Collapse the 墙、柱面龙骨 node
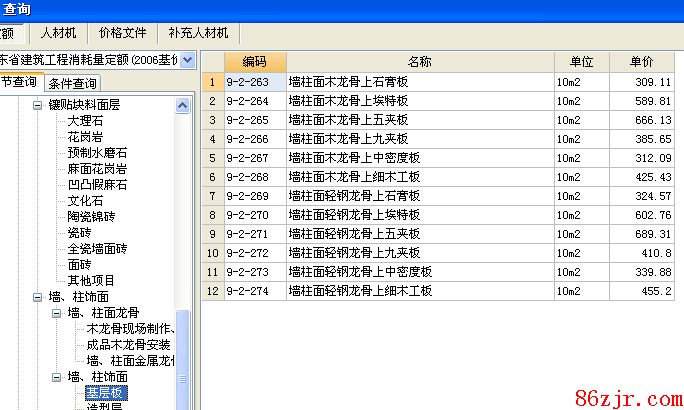This screenshot has width=684, height=410. pyautogui.click(x=57, y=313)
